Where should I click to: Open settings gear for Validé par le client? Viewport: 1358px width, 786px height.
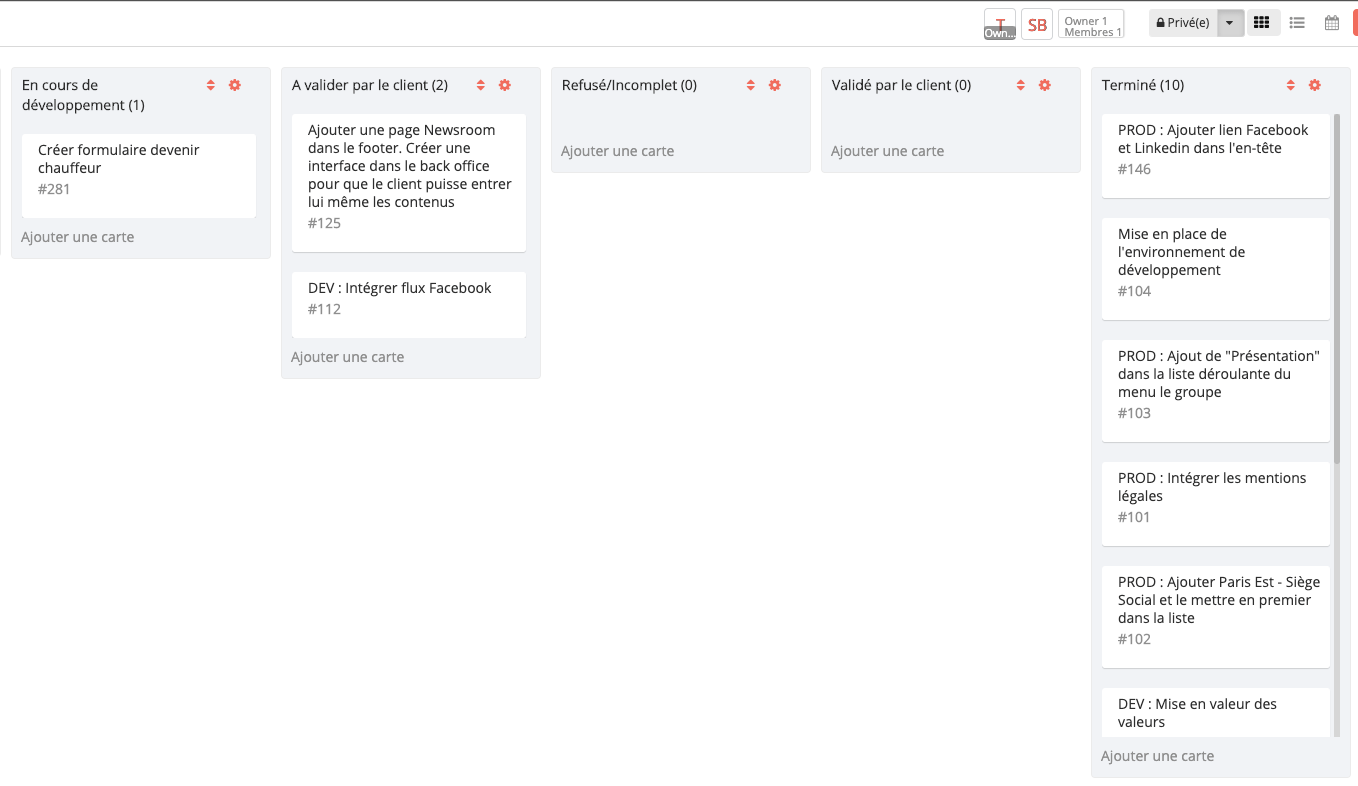[x=1044, y=85]
